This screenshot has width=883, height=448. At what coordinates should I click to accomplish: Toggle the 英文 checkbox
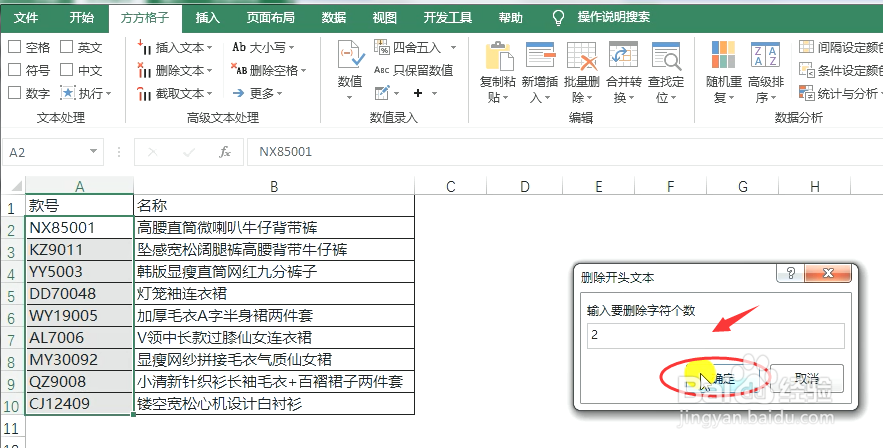[x=66, y=47]
